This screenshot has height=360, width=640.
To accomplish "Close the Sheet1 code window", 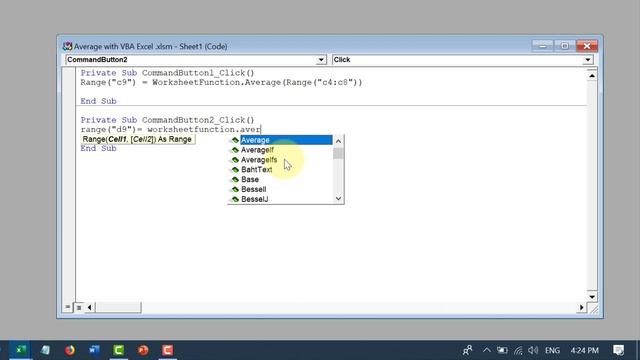I will pyautogui.click(x=587, y=46).
